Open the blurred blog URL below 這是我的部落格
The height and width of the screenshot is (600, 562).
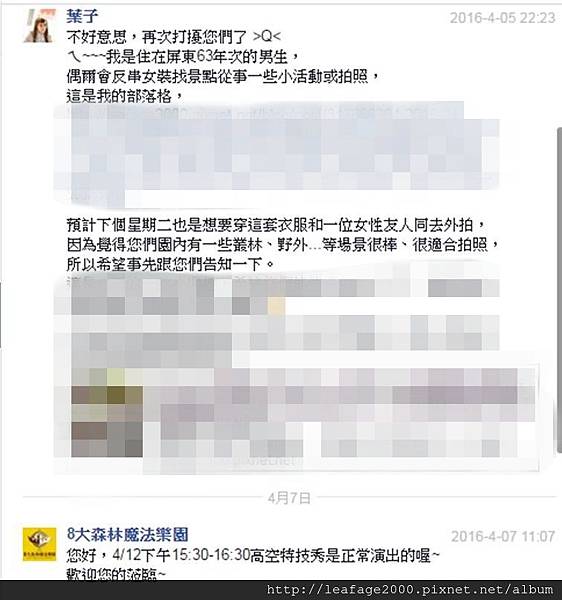[x=264, y=113]
